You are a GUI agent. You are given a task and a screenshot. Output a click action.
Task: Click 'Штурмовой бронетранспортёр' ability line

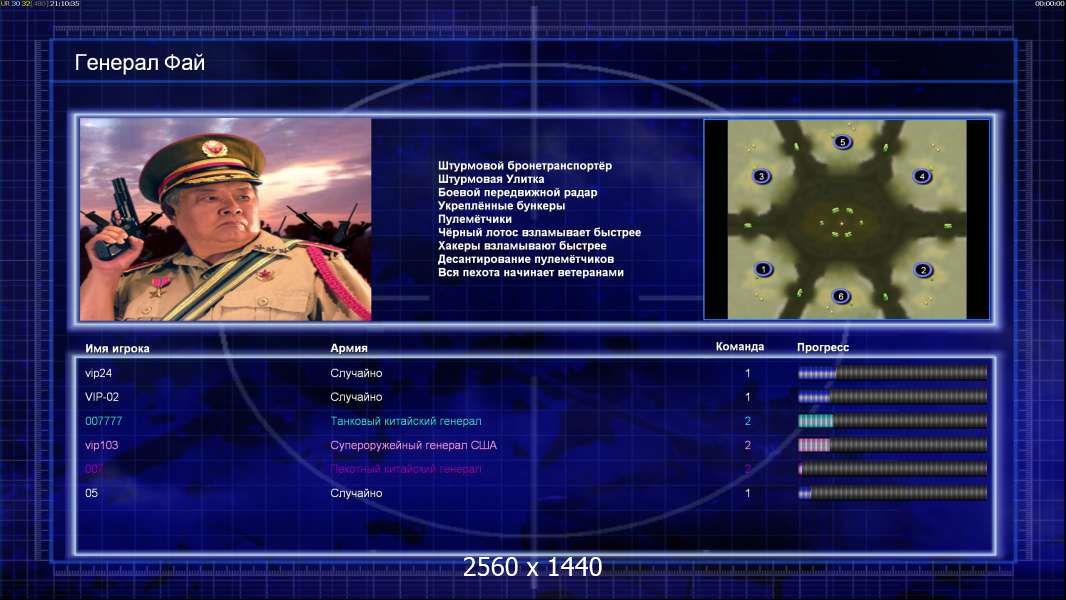(x=525, y=166)
